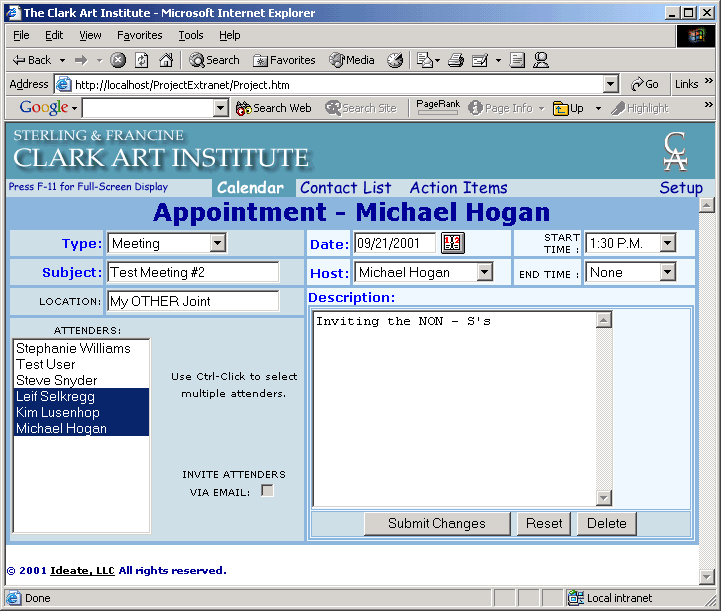Click the Subject input field
Screen dimensions: 721x611
point(193,272)
